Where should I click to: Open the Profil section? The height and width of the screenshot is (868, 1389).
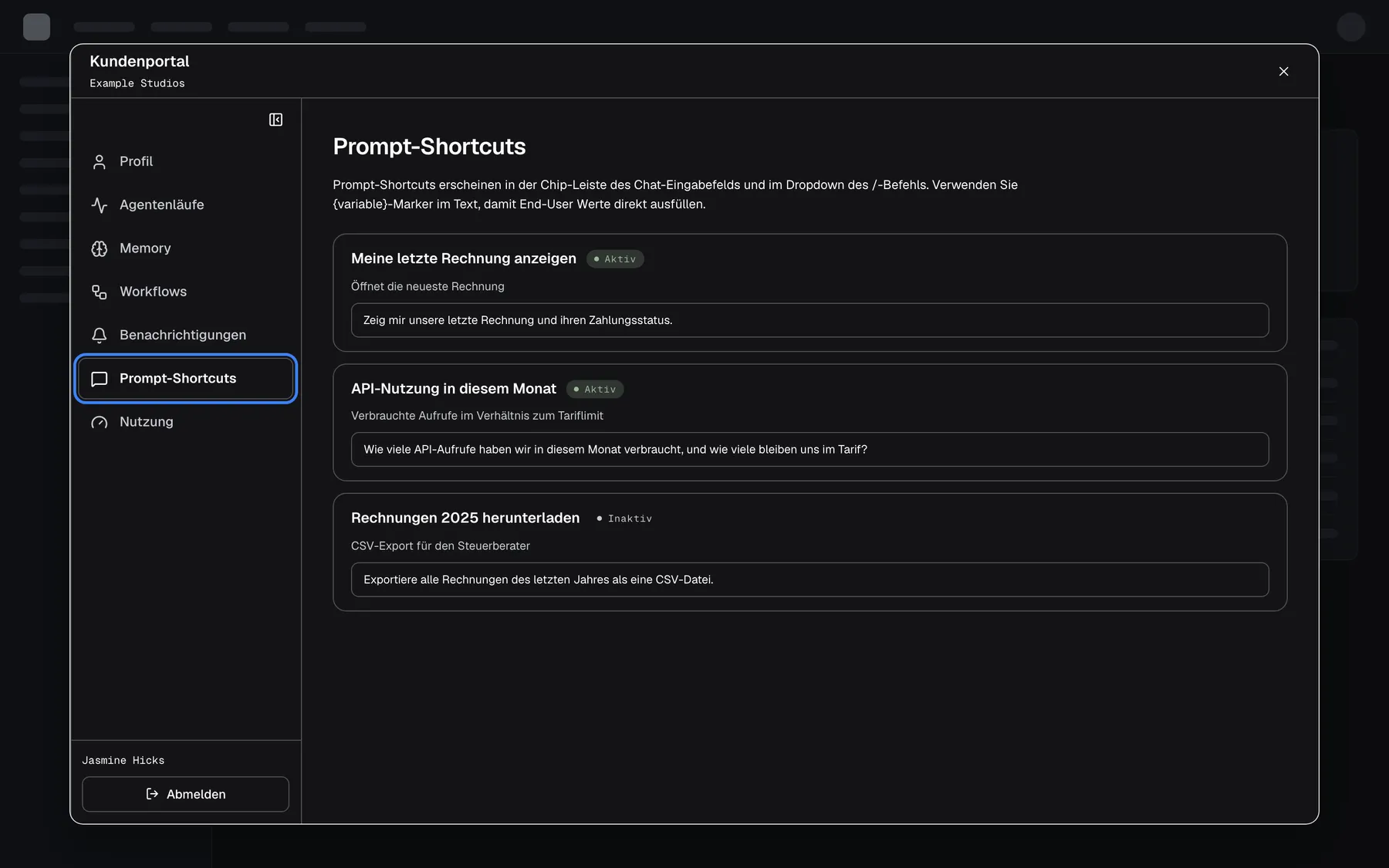(186, 161)
